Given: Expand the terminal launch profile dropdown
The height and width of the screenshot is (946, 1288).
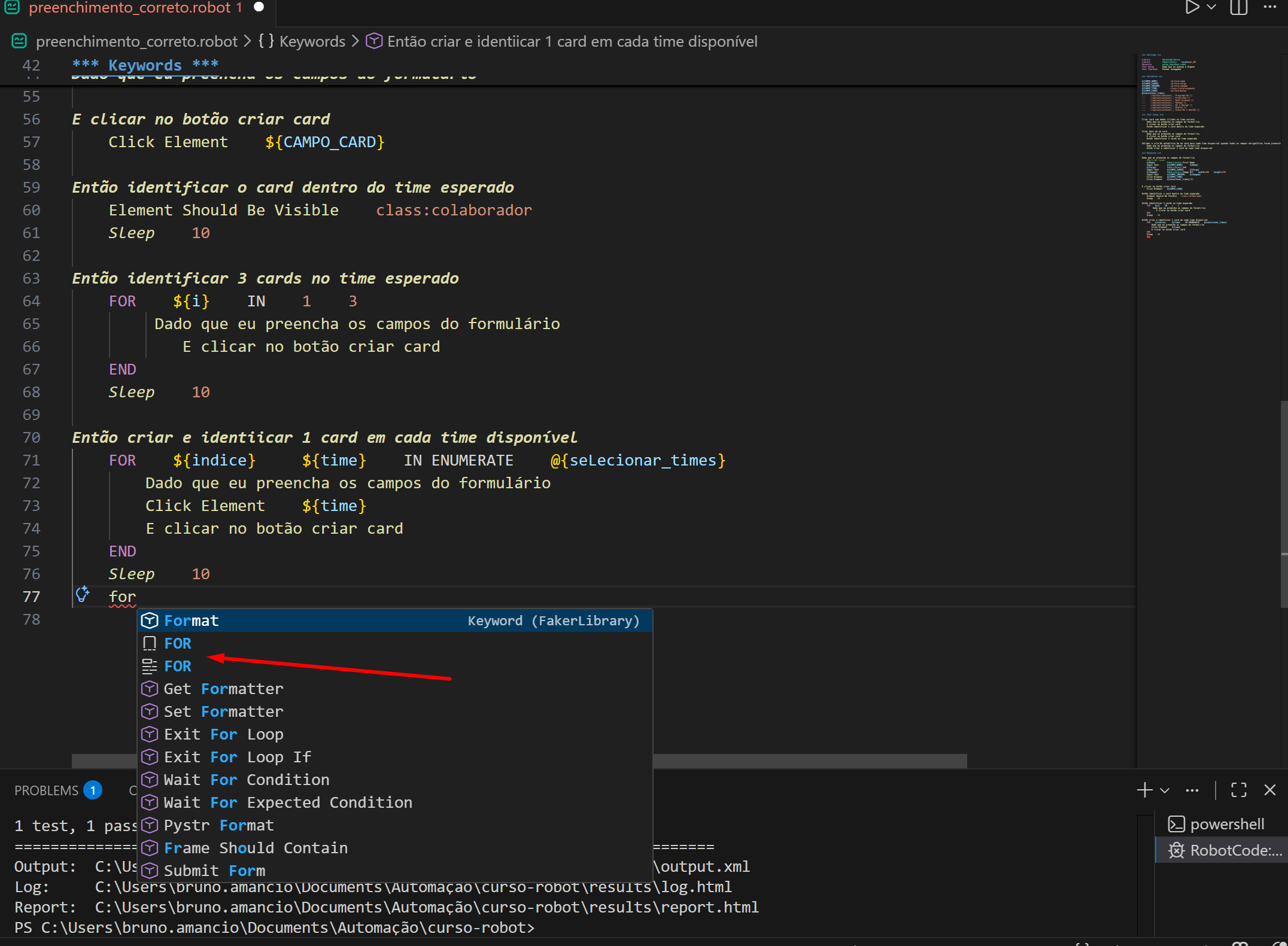Looking at the screenshot, I should [x=1165, y=790].
